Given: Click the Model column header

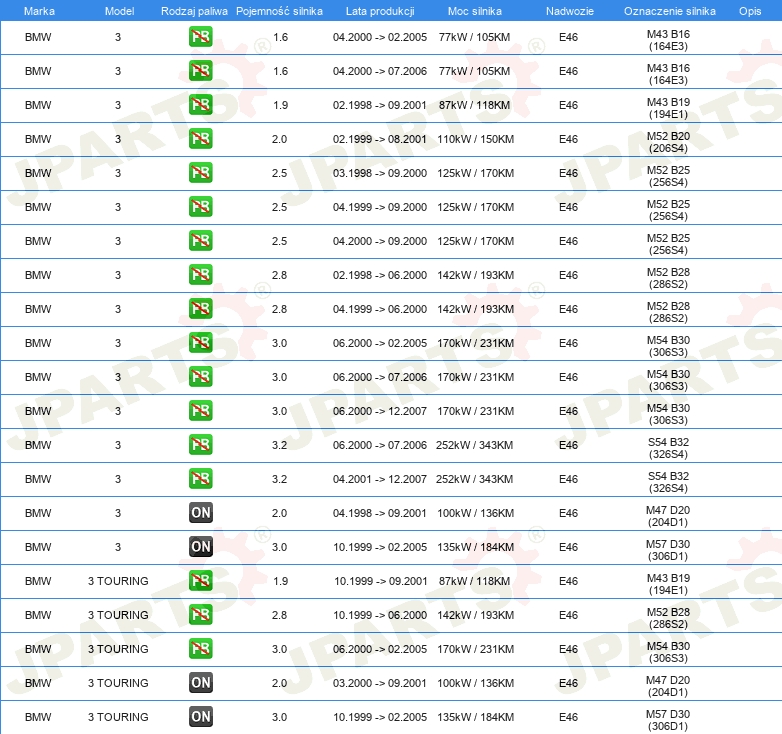Looking at the screenshot, I should pos(119,11).
